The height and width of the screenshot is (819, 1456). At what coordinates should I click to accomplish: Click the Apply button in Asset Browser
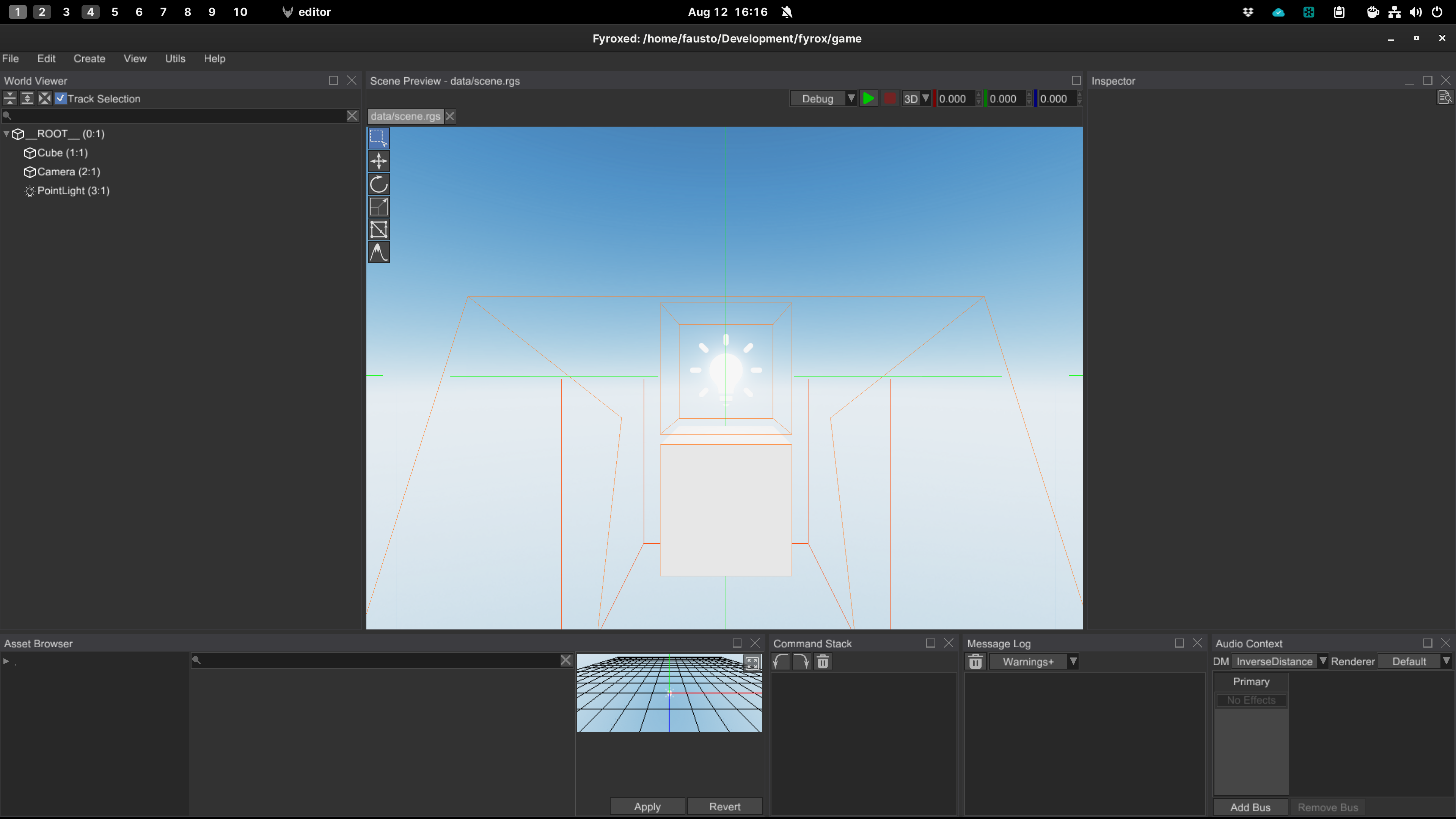647,806
